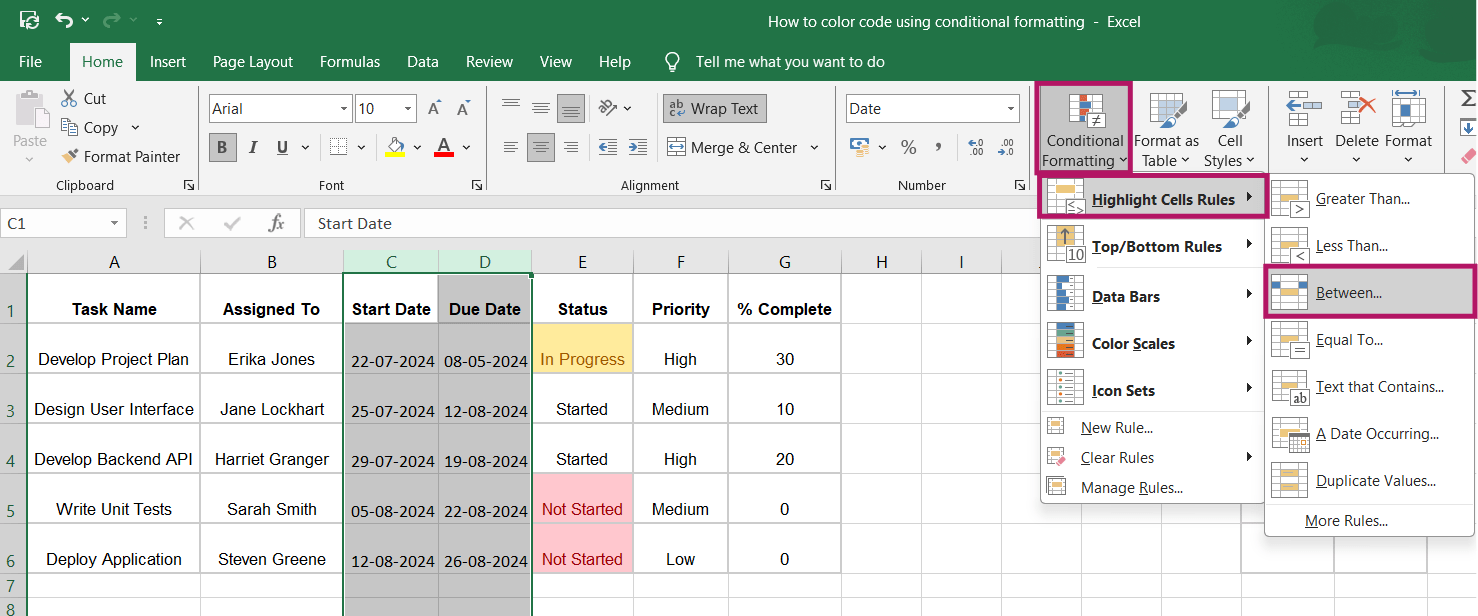Switch to the Formulas tab
The height and width of the screenshot is (616, 1478).
pyautogui.click(x=350, y=61)
